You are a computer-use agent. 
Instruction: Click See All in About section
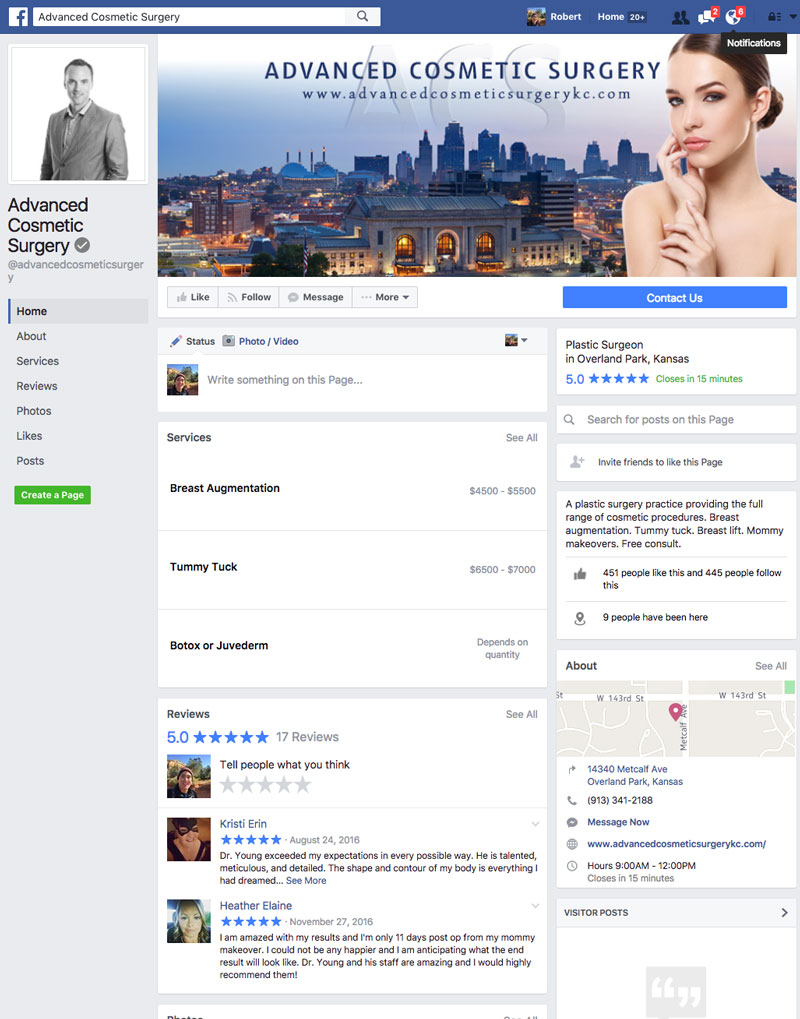(x=771, y=666)
